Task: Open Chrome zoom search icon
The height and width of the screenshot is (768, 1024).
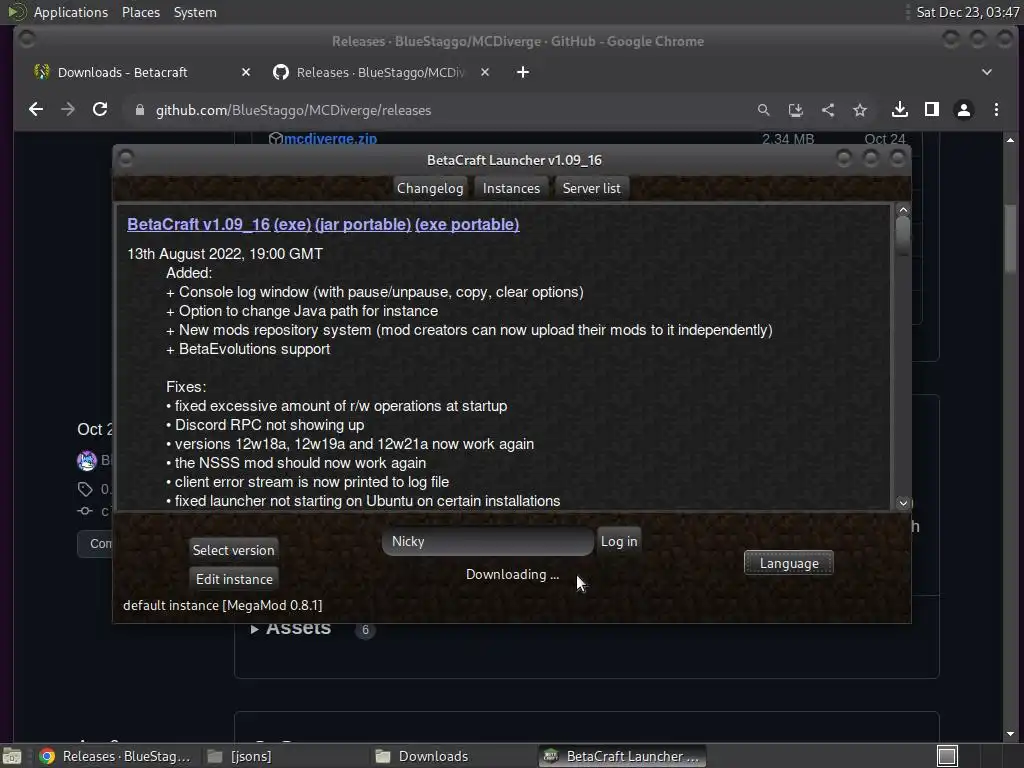Action: click(x=763, y=110)
